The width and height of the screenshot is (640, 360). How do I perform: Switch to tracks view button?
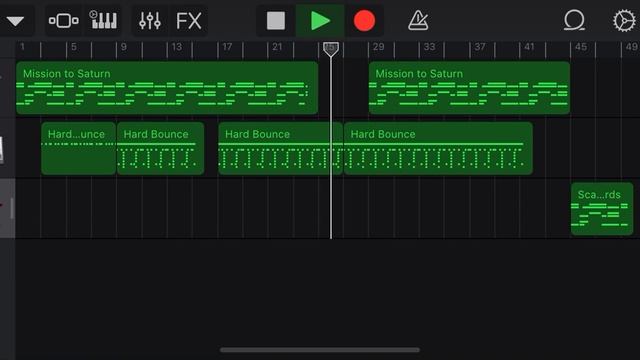(x=64, y=20)
